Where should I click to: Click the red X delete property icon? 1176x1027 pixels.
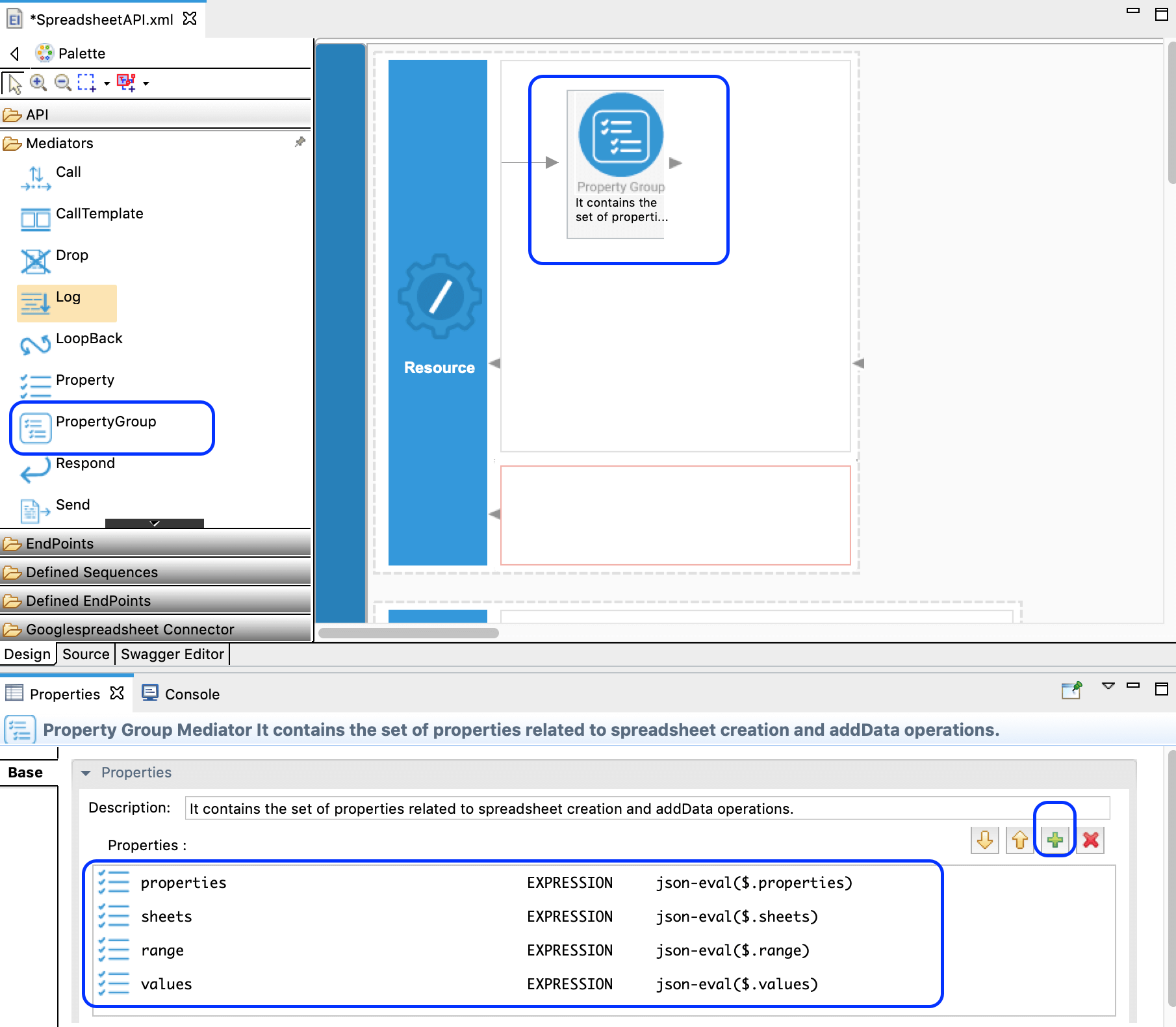[x=1090, y=840]
